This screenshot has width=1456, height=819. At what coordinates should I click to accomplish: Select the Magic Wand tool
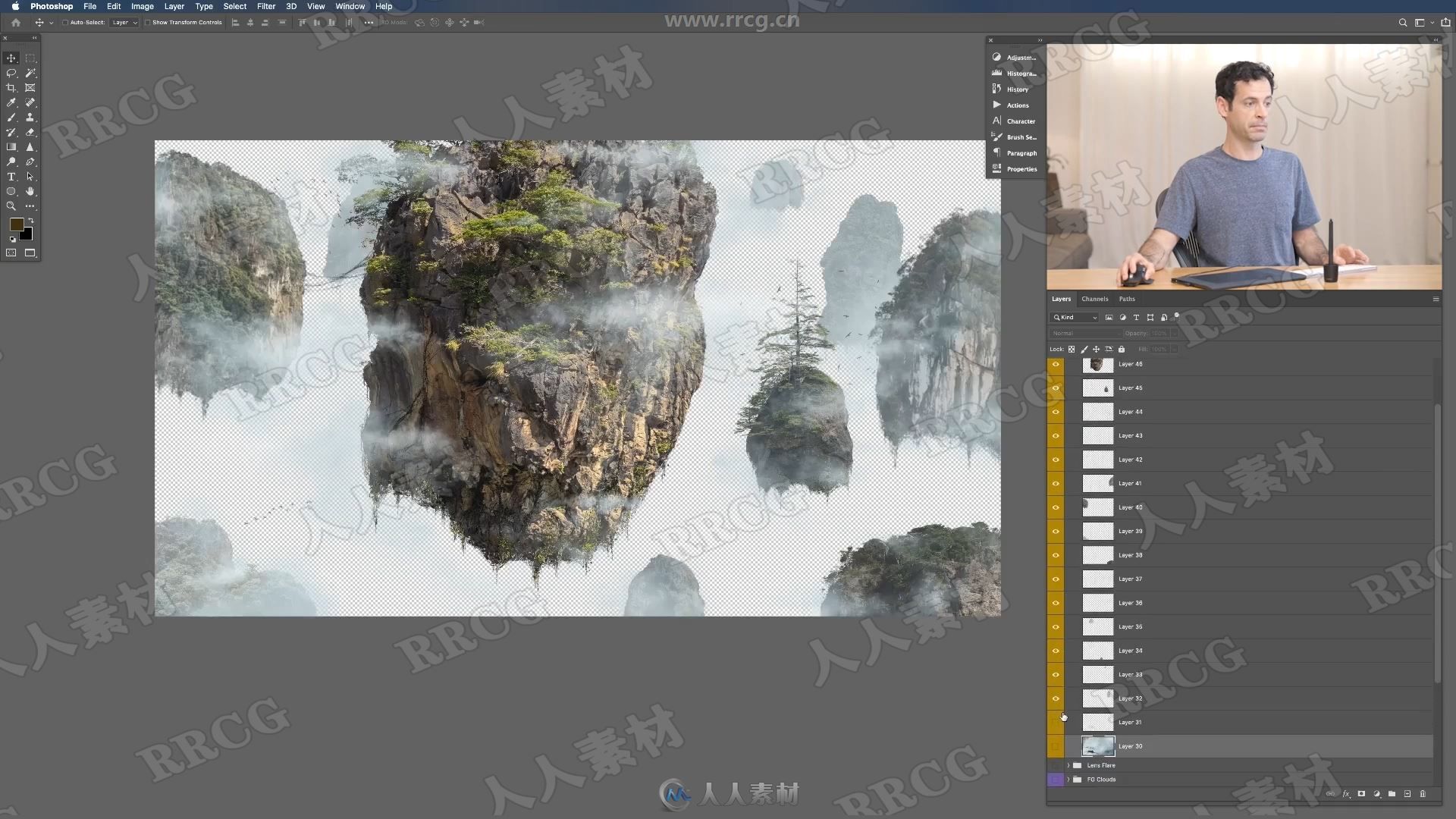point(30,74)
